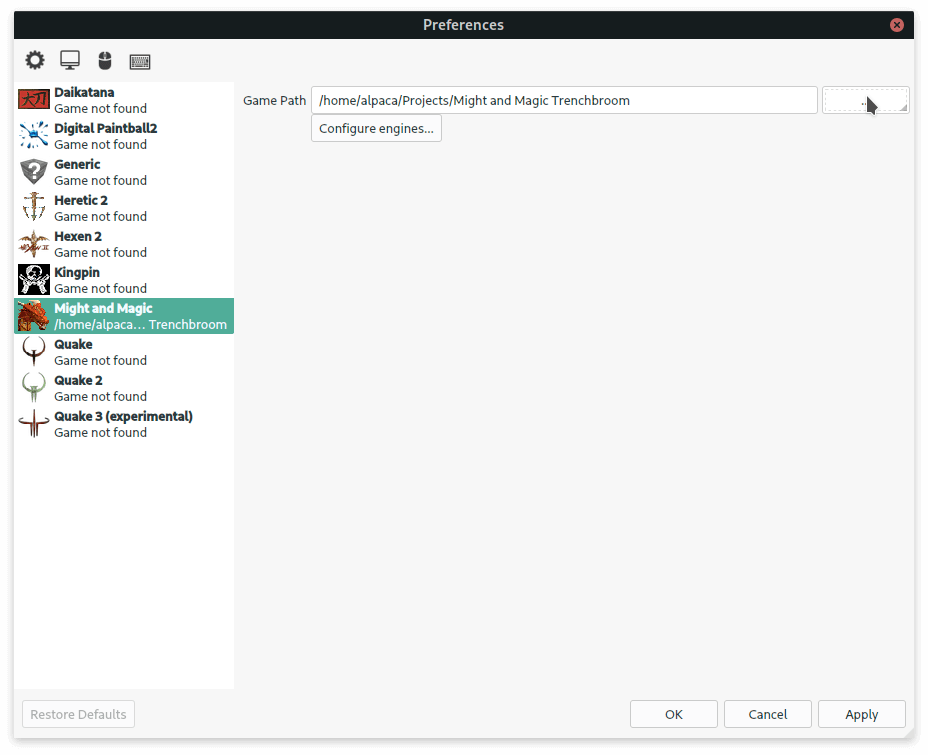
Task: Choose the Heretic 2 game icon
Action: click(34, 208)
